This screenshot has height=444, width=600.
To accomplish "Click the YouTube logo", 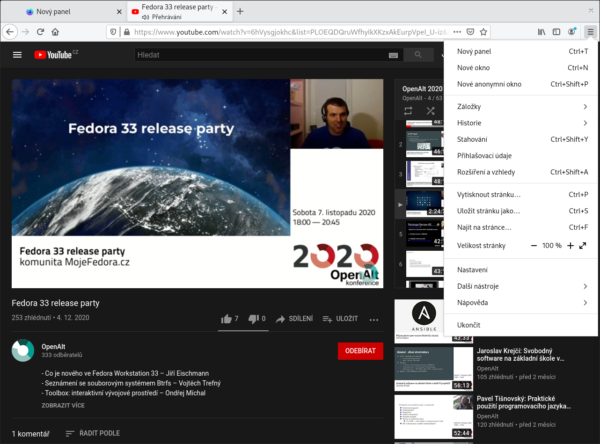I will coord(54,55).
